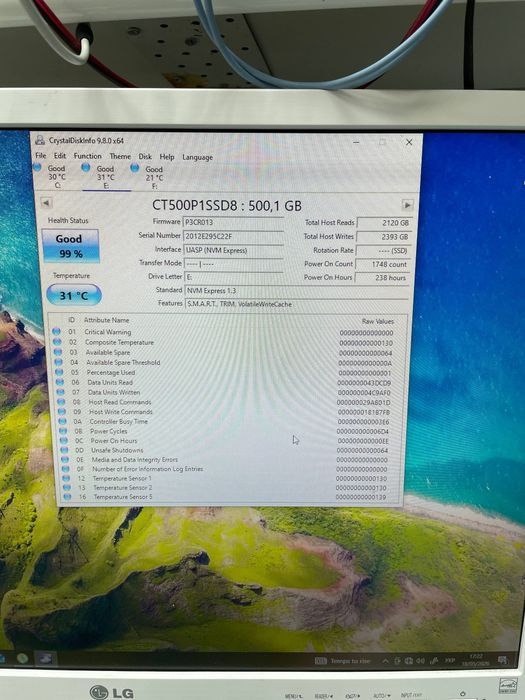Click status icon of Media and Data Integrity Errors

click(x=65, y=459)
